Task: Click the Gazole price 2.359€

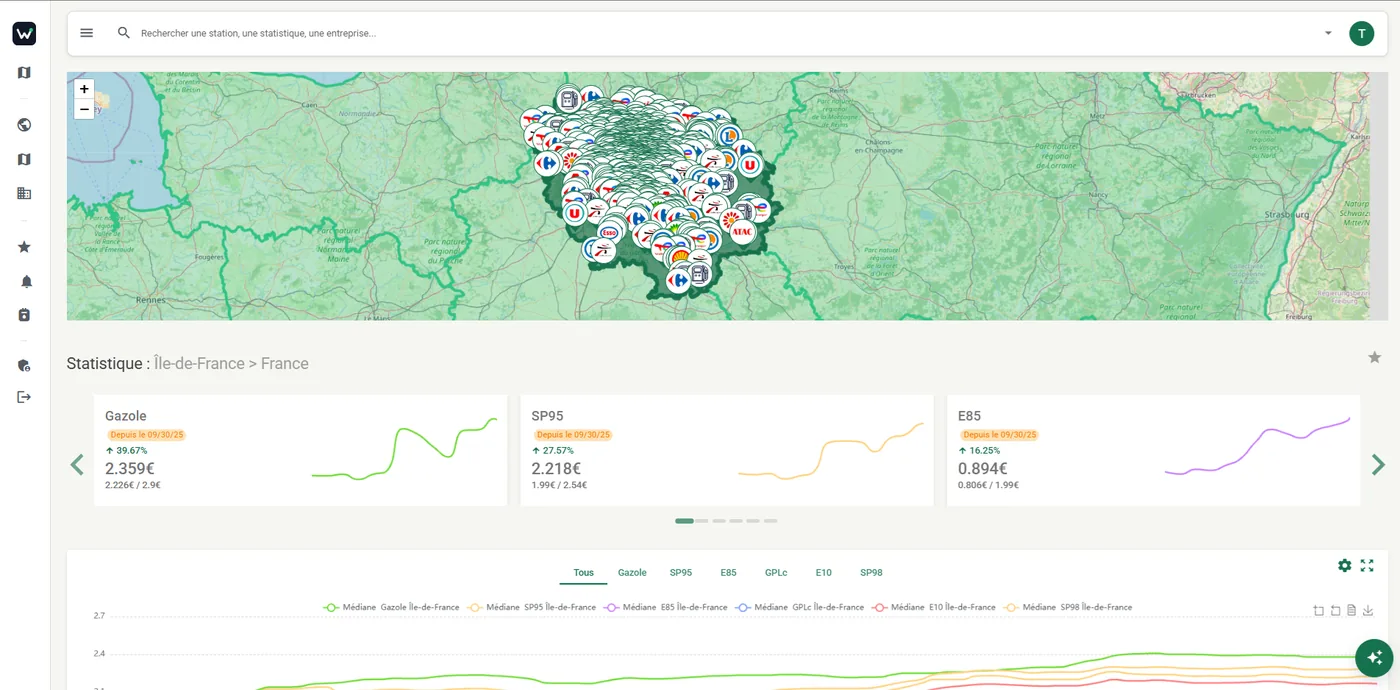Action: 130,468
